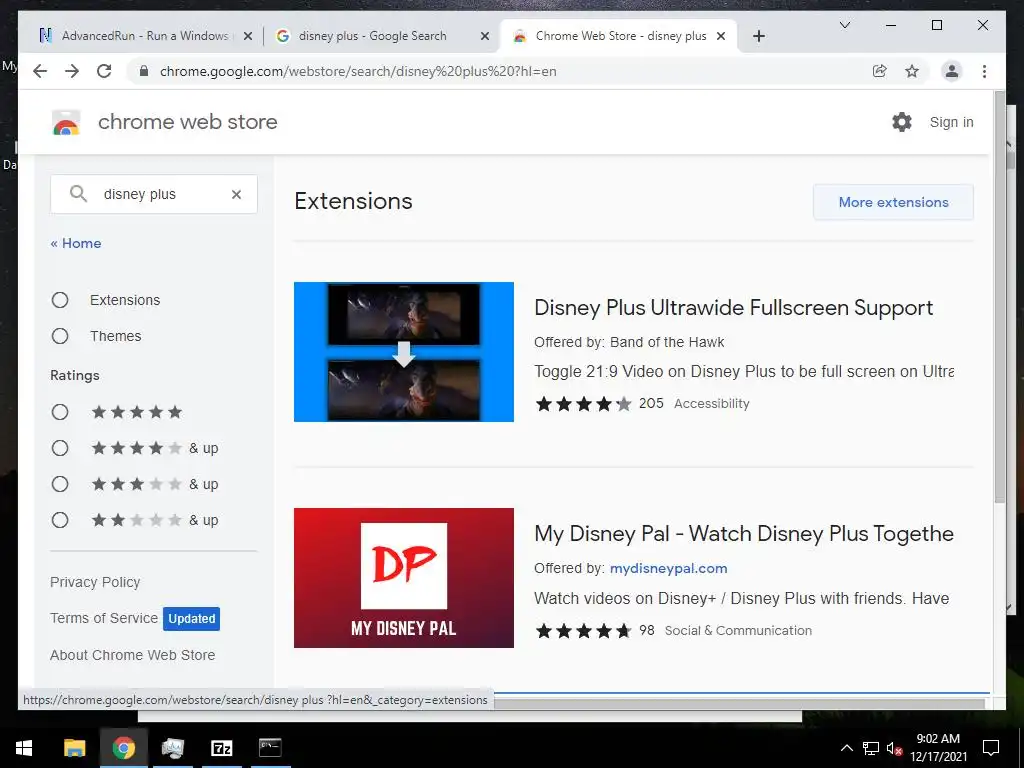The width and height of the screenshot is (1024, 768).
Task: Click the More extensions button
Action: tap(893, 202)
